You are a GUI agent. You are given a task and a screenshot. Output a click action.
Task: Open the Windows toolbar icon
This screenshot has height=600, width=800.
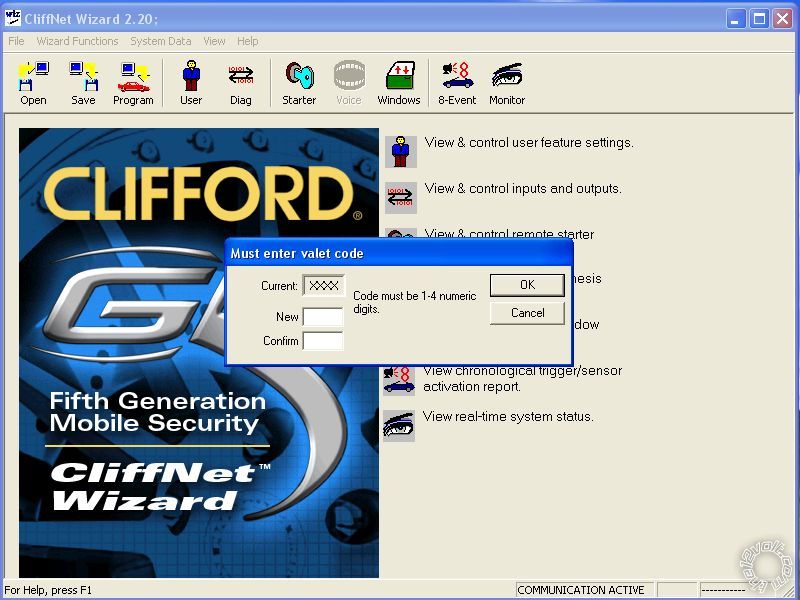pos(399,83)
